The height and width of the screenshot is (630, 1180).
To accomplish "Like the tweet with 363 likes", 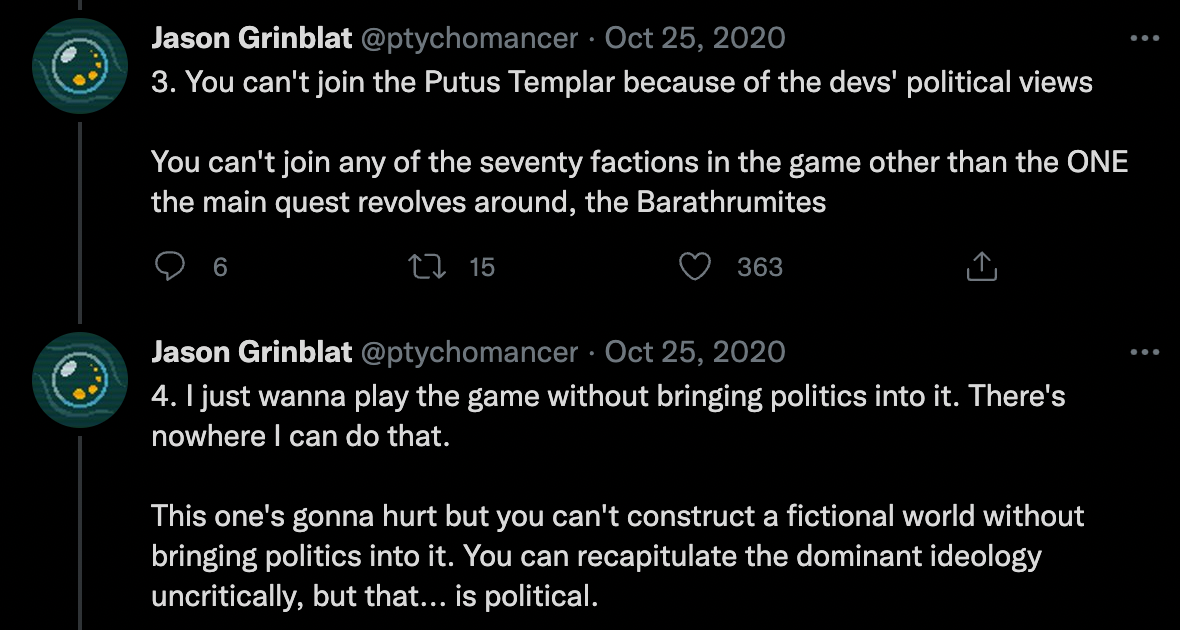I will [694, 267].
